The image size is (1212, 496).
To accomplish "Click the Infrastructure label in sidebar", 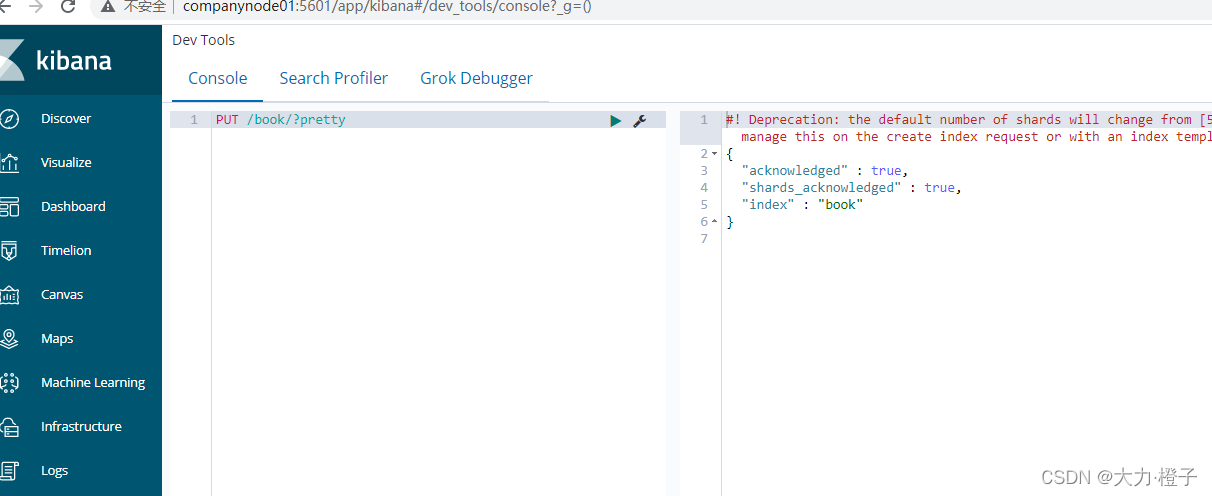I will (81, 427).
